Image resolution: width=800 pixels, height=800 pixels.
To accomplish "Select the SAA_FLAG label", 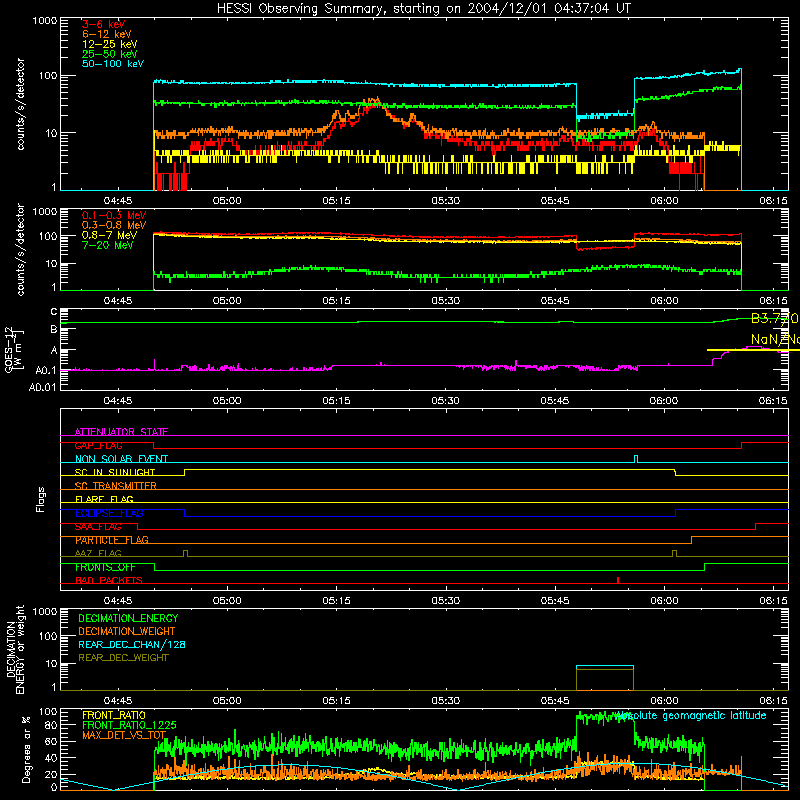I will click(x=98, y=527).
